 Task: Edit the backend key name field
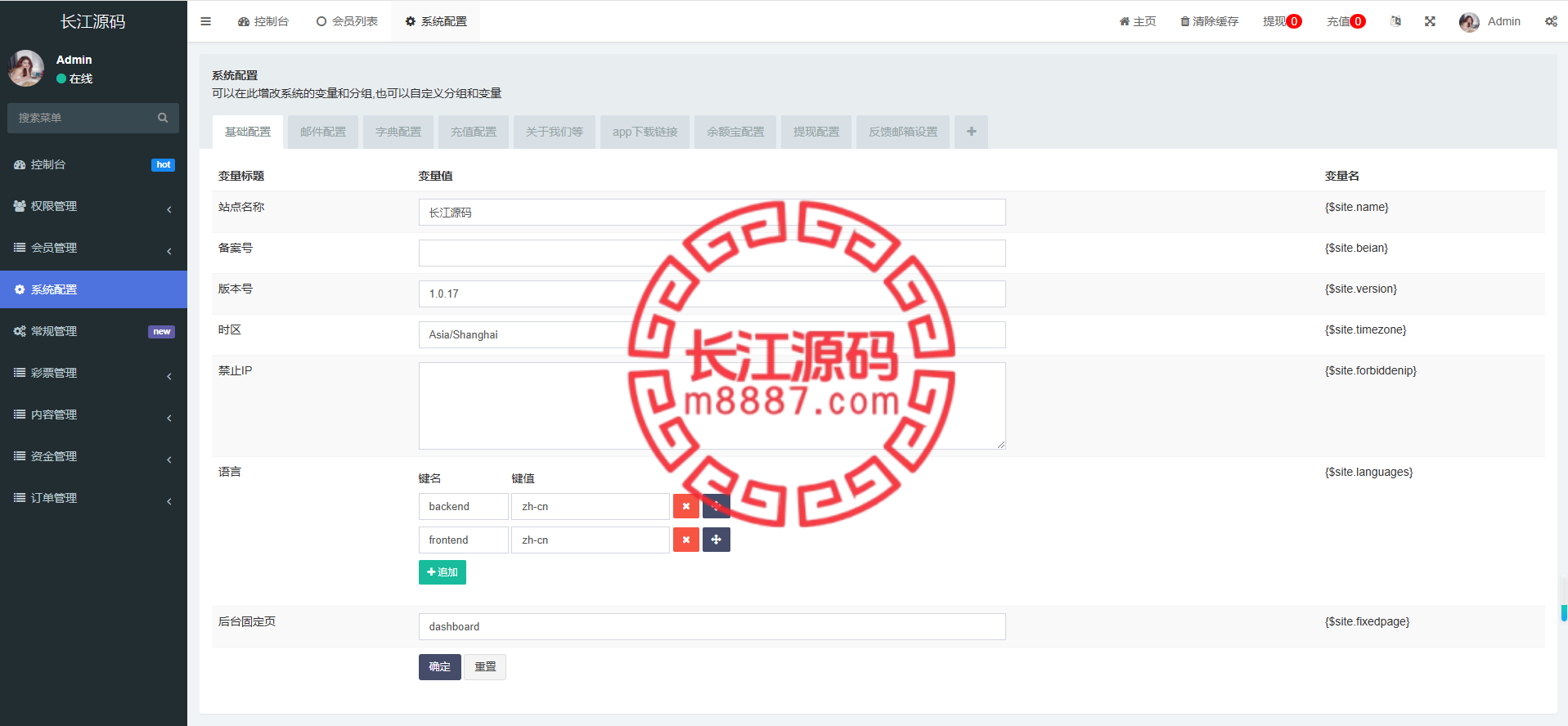(x=463, y=506)
